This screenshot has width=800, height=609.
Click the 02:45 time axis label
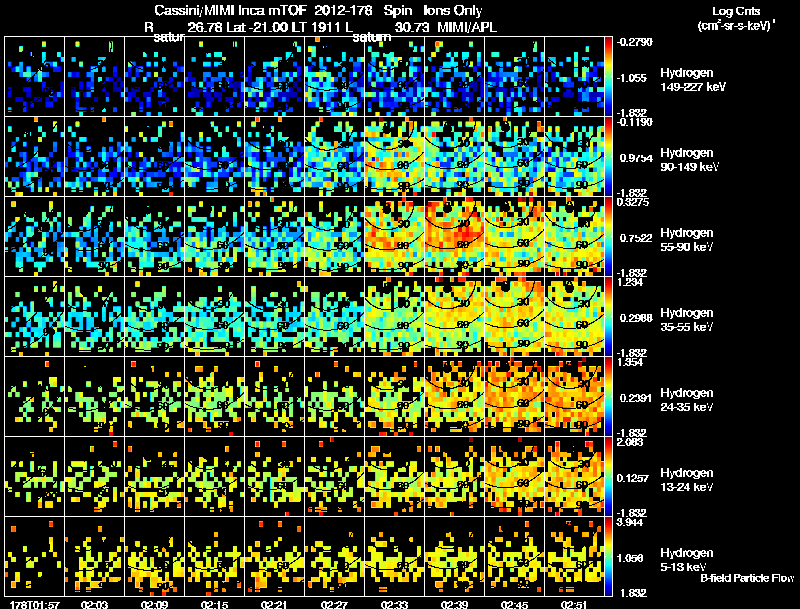(514, 605)
